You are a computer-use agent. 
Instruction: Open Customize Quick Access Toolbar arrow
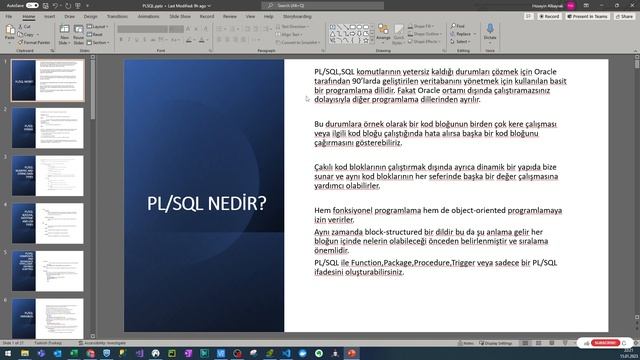(87, 6)
